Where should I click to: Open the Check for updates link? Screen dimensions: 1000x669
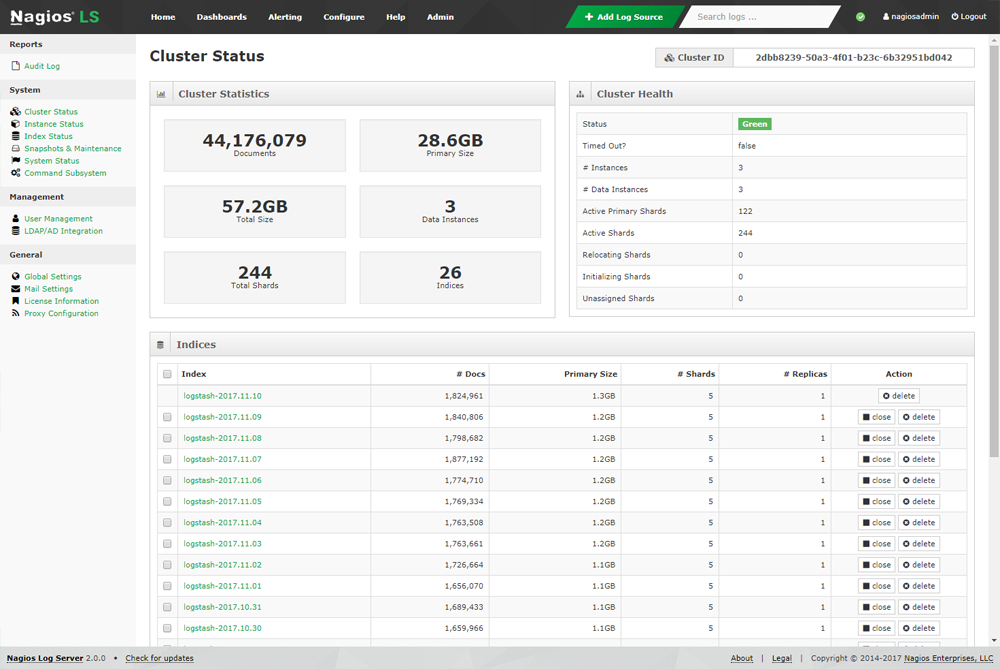[159, 658]
